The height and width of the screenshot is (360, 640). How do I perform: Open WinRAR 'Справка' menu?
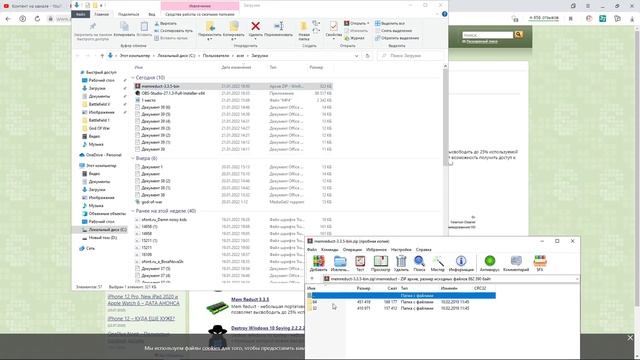tap(423, 249)
